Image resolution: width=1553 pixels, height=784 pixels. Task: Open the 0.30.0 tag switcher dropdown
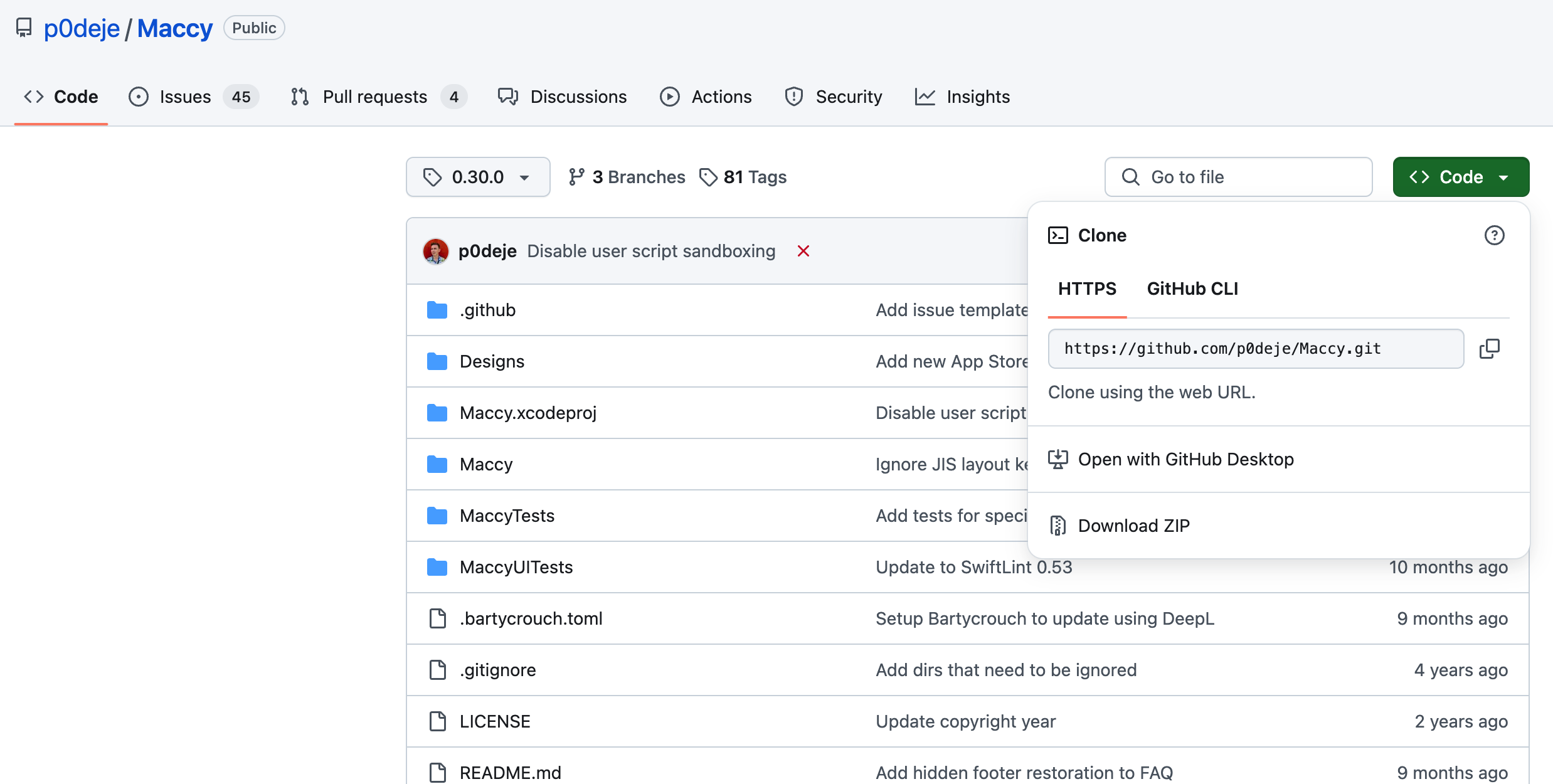click(478, 177)
